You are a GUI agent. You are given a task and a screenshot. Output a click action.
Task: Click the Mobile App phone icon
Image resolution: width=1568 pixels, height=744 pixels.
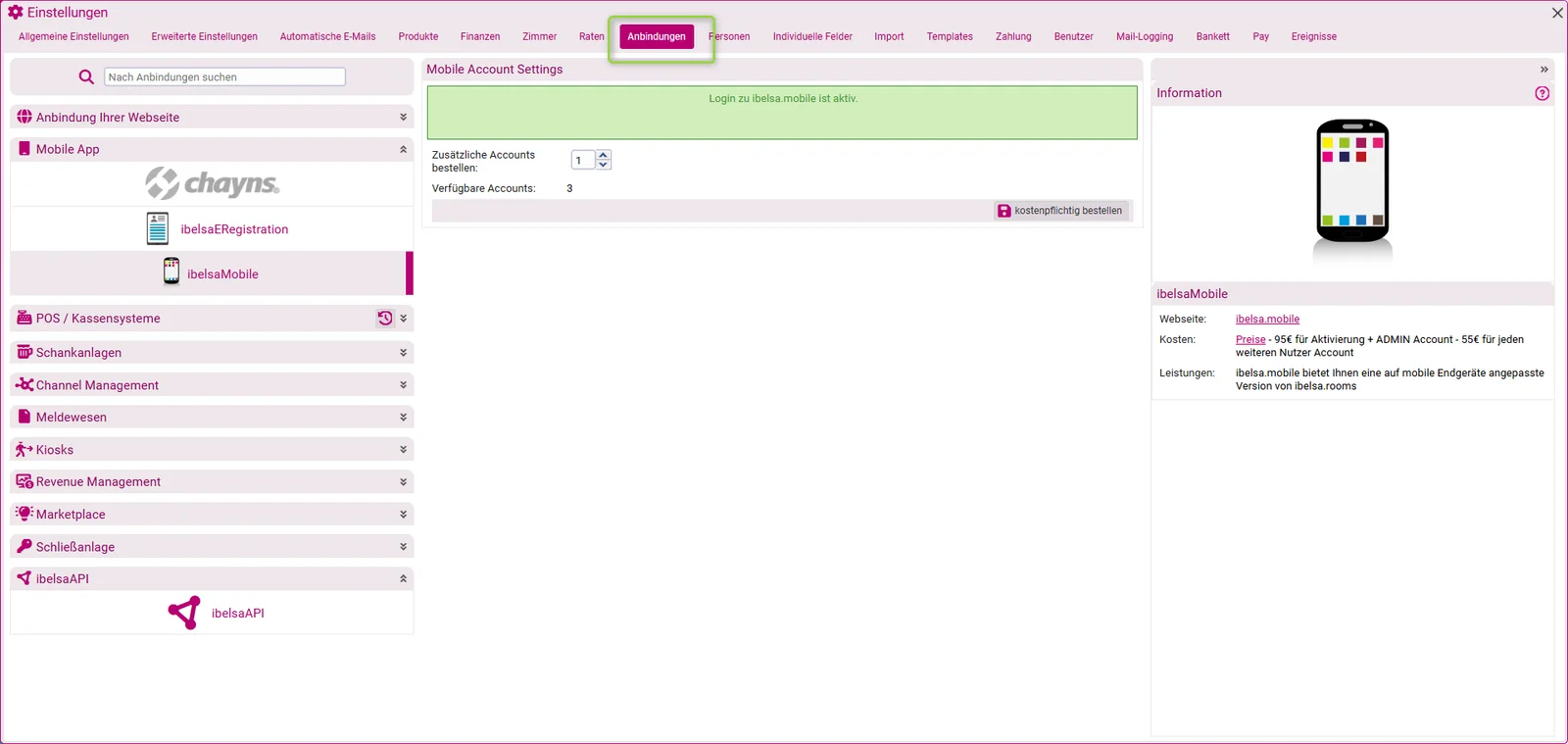click(24, 149)
